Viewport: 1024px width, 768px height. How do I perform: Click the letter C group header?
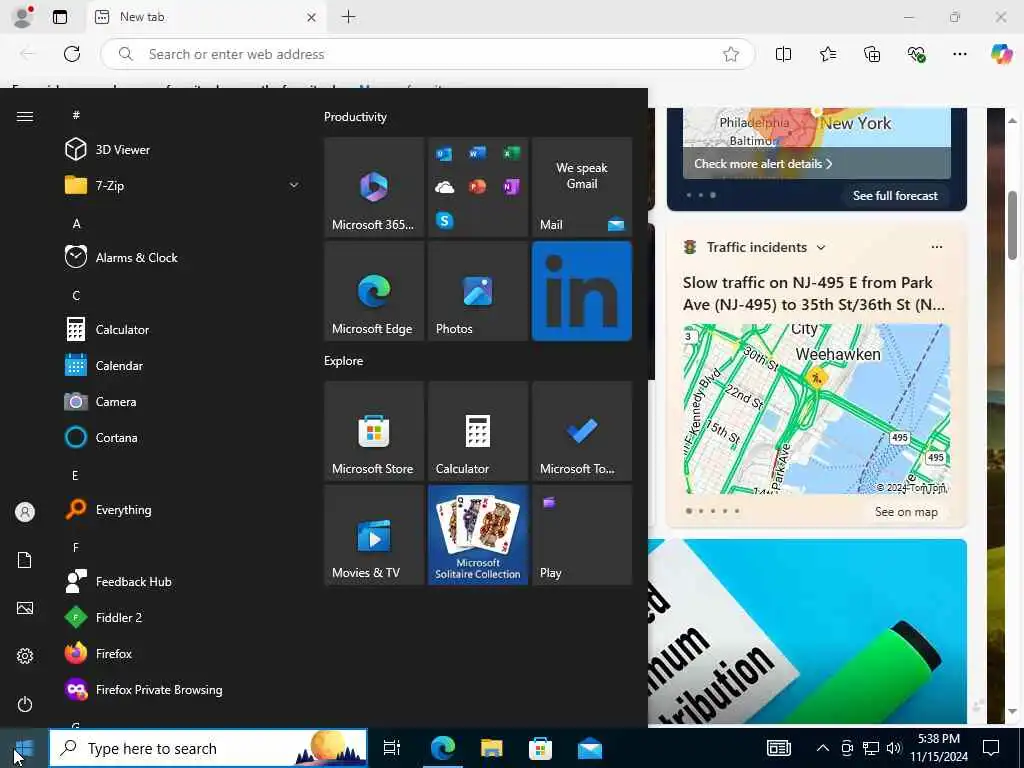tap(76, 295)
